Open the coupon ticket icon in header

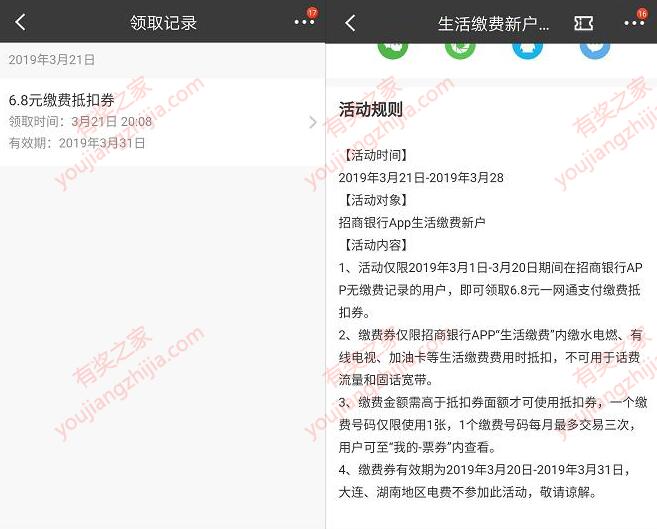[x=584, y=23]
